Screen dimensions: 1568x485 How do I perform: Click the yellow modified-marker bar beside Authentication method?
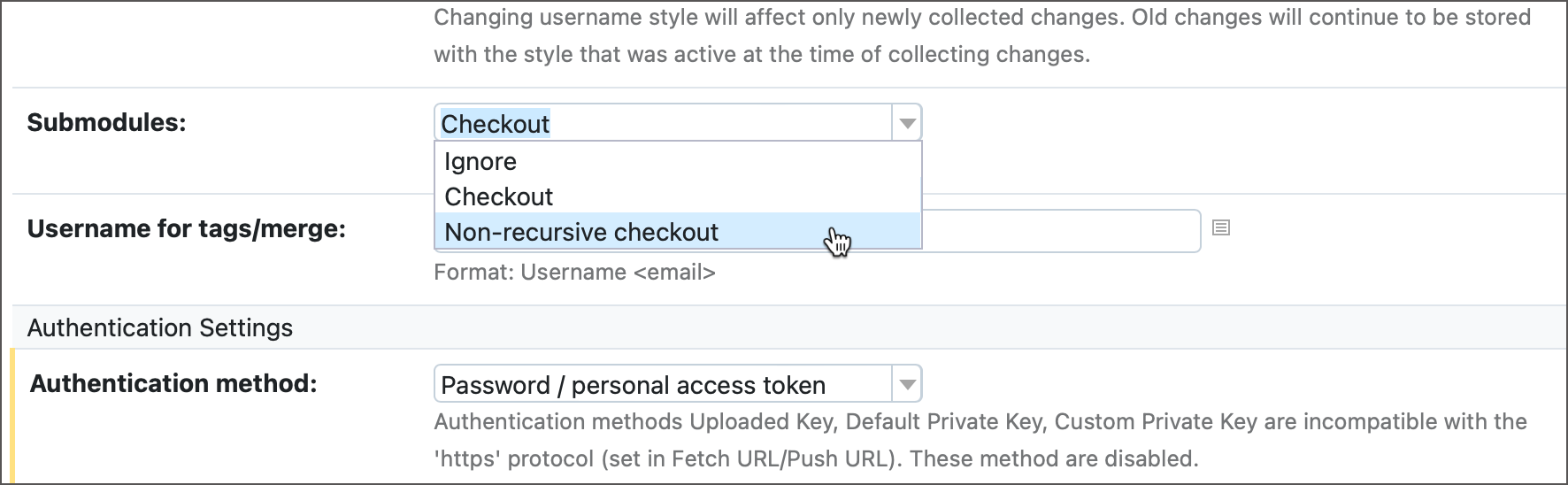click(x=12, y=416)
